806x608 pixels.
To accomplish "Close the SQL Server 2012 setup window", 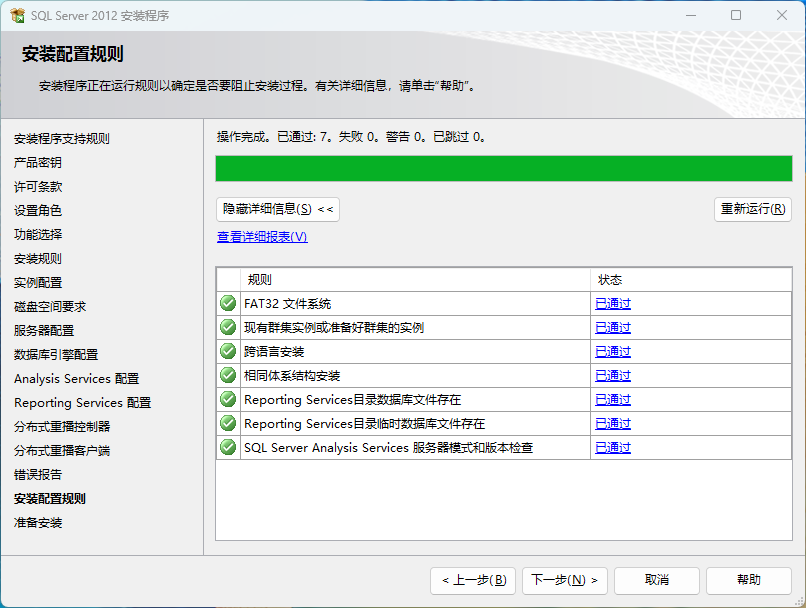I will click(782, 15).
